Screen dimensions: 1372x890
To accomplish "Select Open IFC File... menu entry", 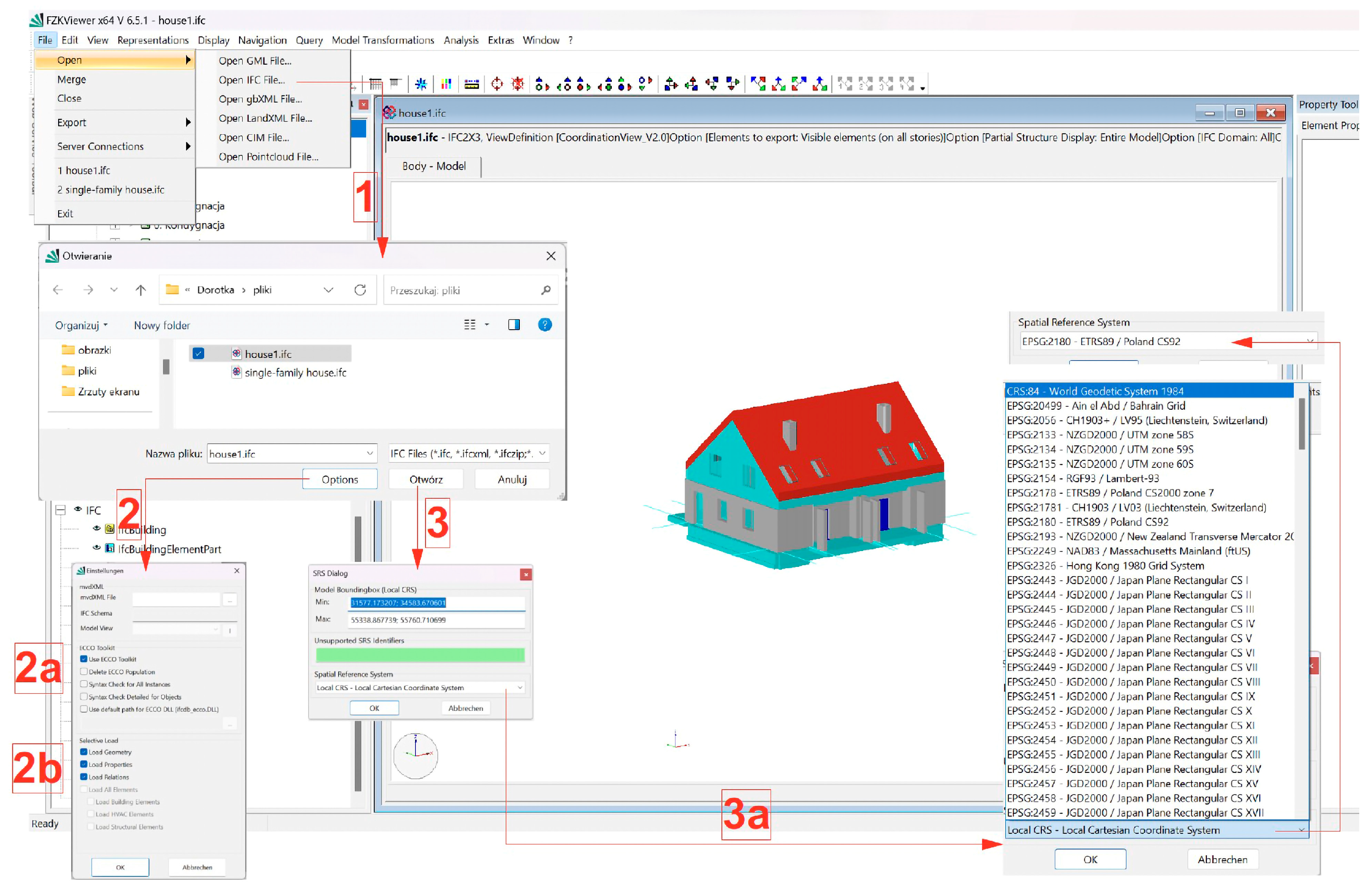I will tap(251, 80).
